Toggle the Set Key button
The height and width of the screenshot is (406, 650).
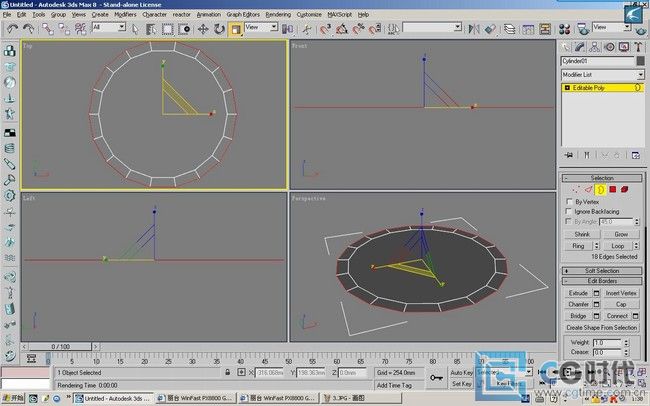pos(461,384)
